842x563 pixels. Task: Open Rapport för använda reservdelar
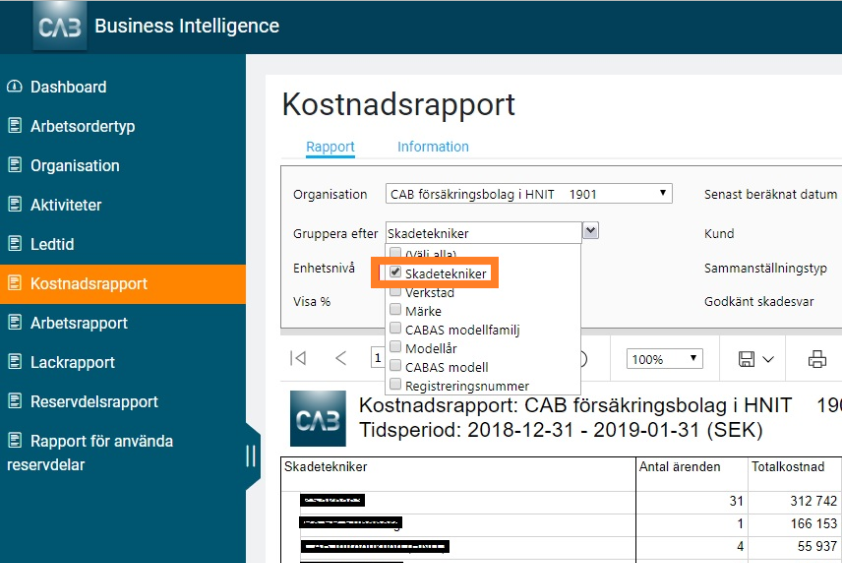90,452
